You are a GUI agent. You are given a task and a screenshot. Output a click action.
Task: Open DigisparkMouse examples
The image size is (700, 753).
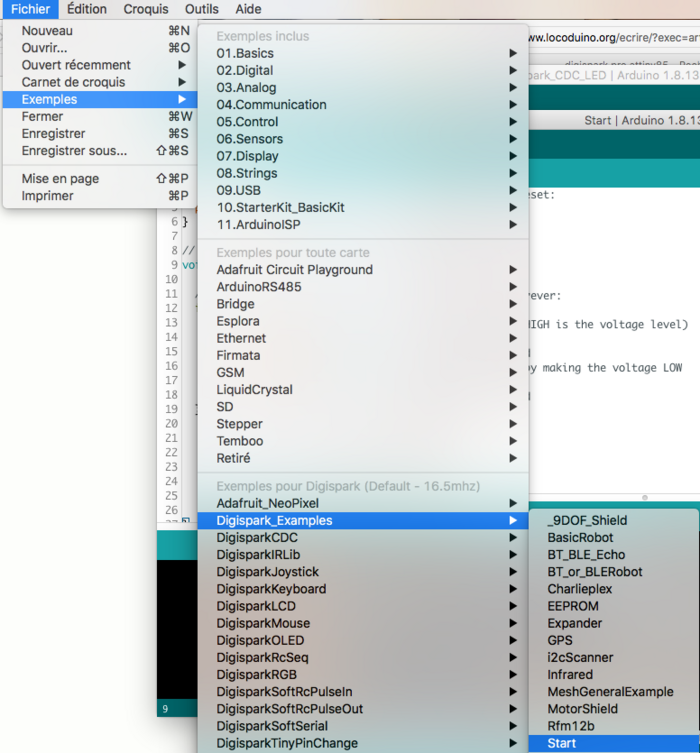click(363, 623)
